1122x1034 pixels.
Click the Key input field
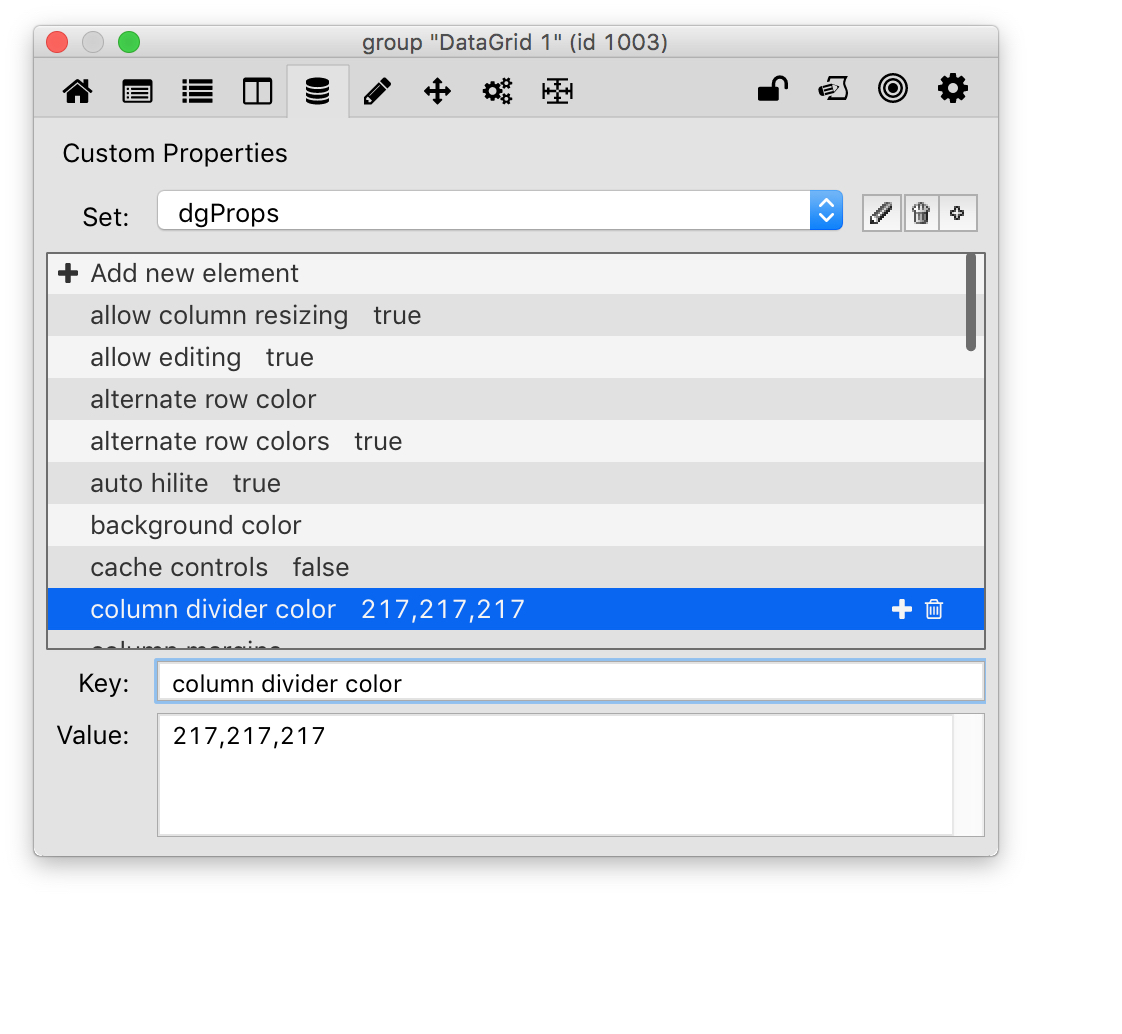pos(570,684)
